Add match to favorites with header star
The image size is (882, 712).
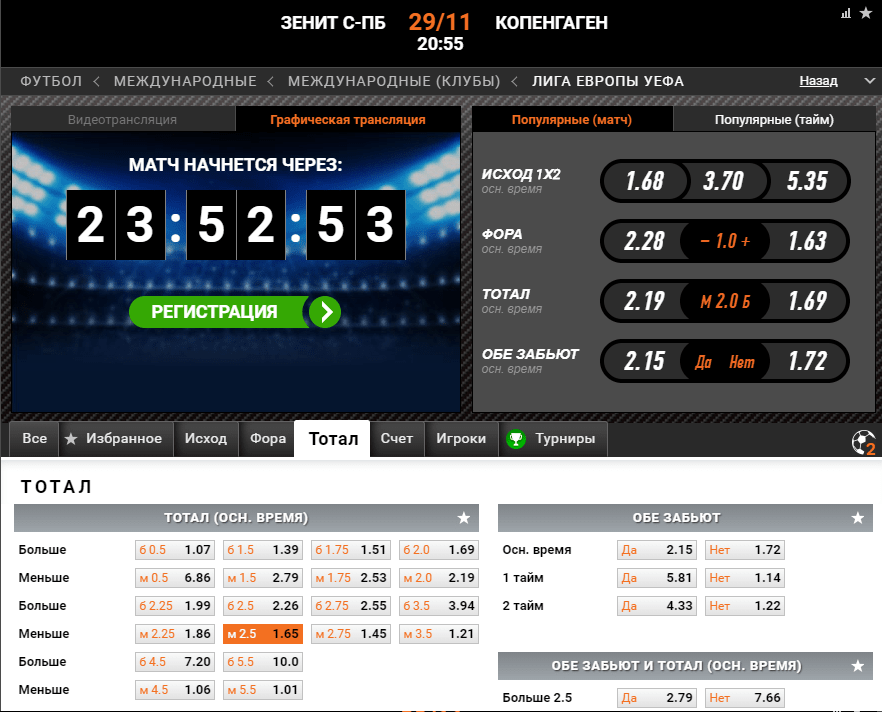tap(866, 13)
